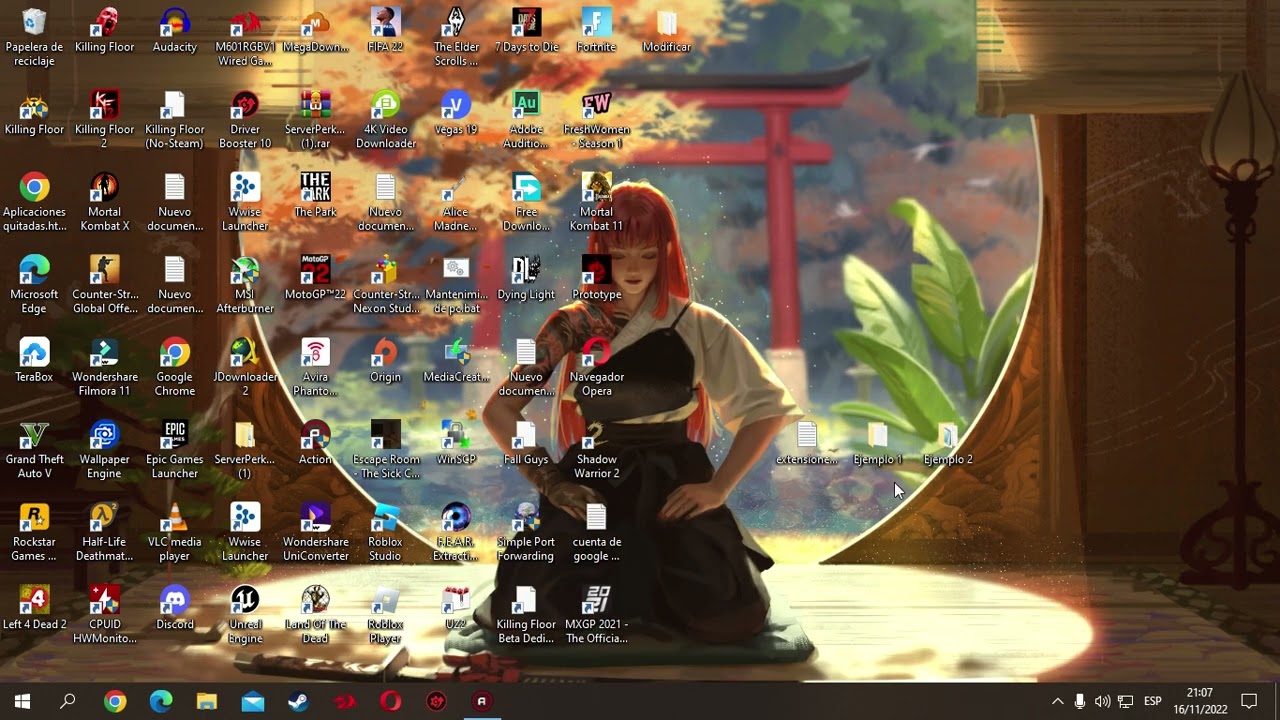1280x720 pixels.
Task: Select the Fall Guys desktop icon
Action: point(526,443)
